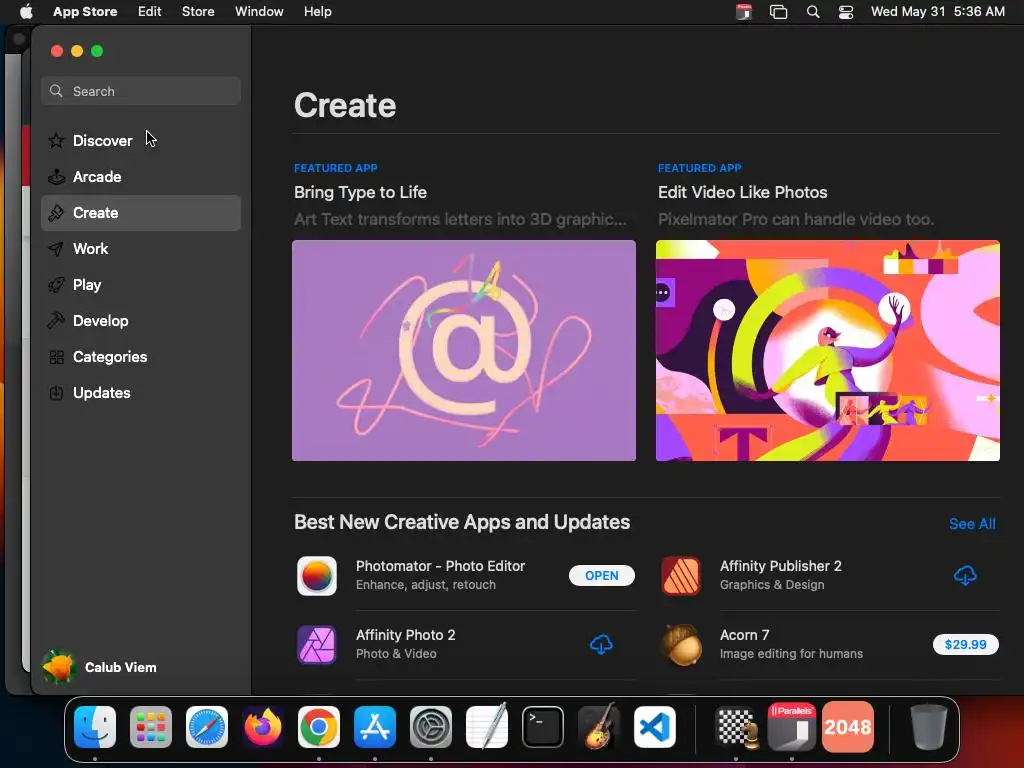Open Terminal from the Dock

pos(543,727)
